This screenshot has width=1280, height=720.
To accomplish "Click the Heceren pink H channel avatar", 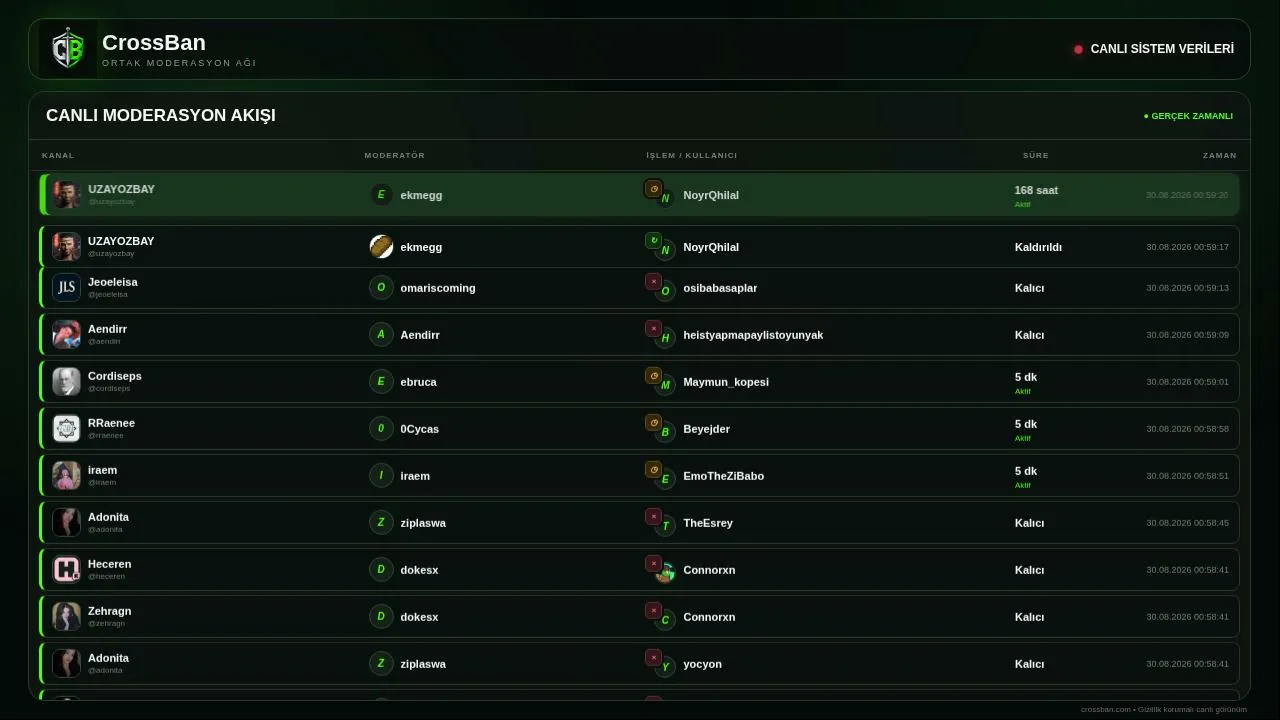I will click(x=66, y=570).
